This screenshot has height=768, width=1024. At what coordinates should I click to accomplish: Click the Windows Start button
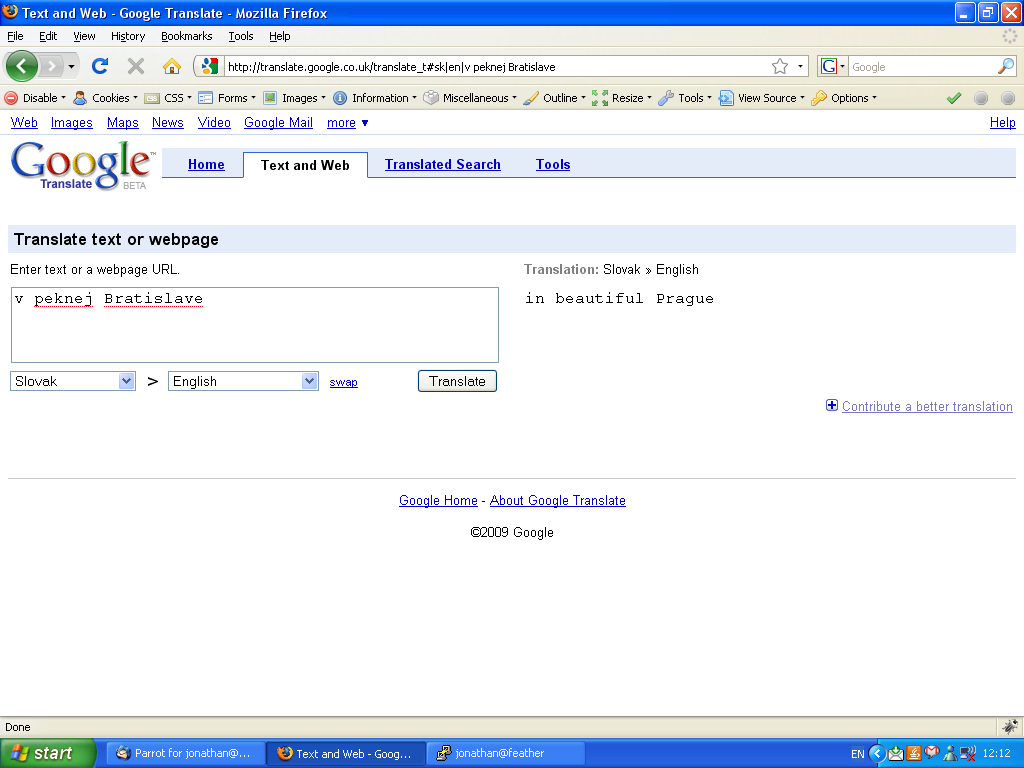48,753
